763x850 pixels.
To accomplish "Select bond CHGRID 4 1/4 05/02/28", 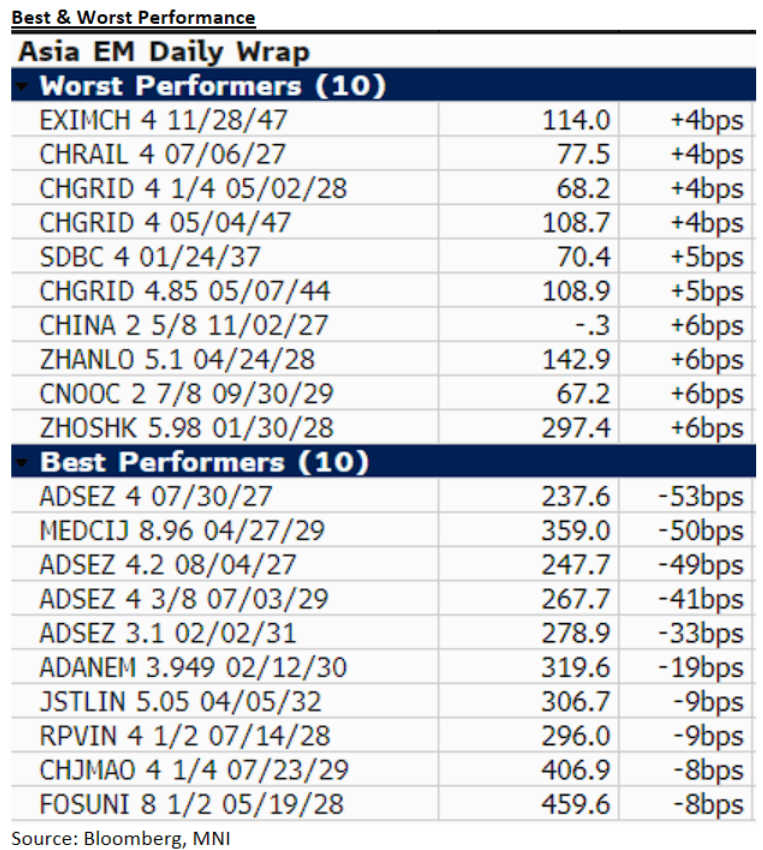I will pos(193,188).
